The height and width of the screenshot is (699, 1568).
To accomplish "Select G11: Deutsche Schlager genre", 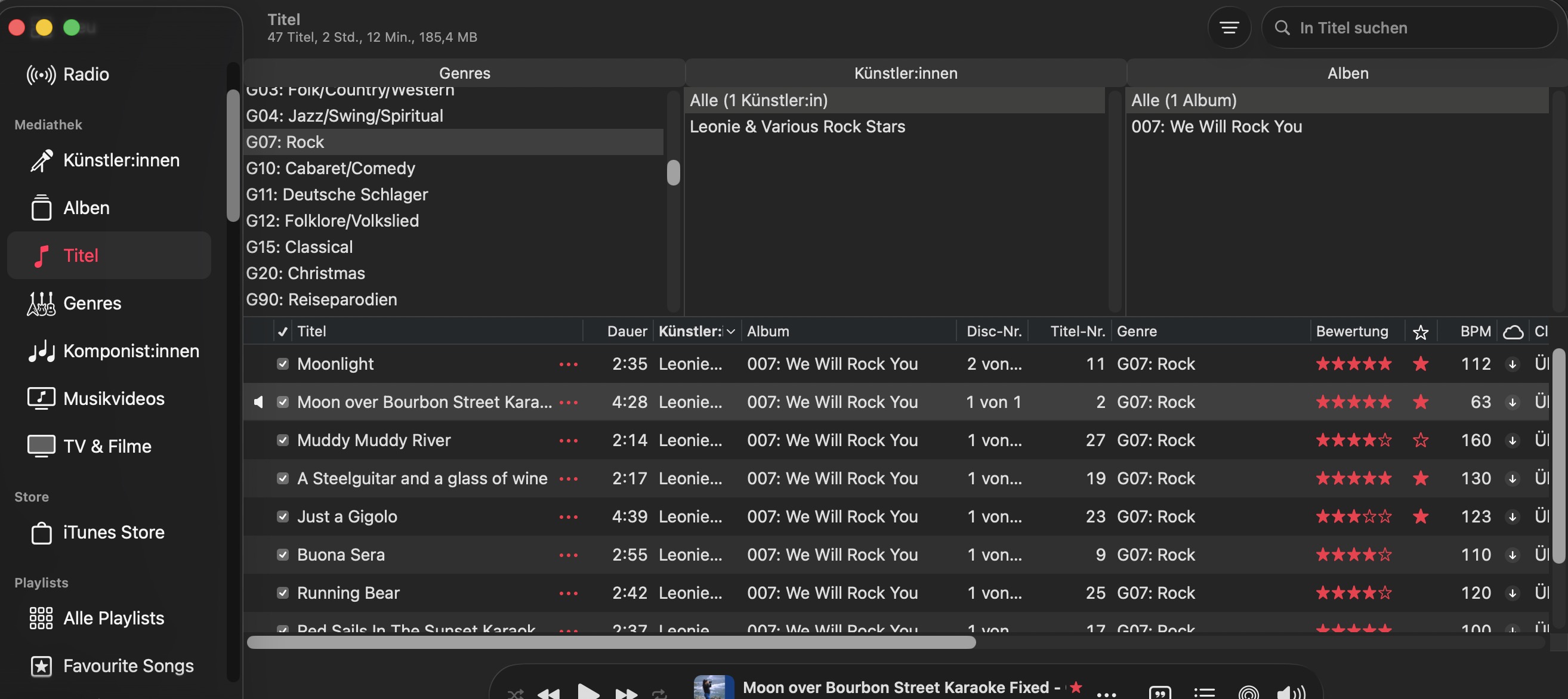I will click(x=337, y=194).
